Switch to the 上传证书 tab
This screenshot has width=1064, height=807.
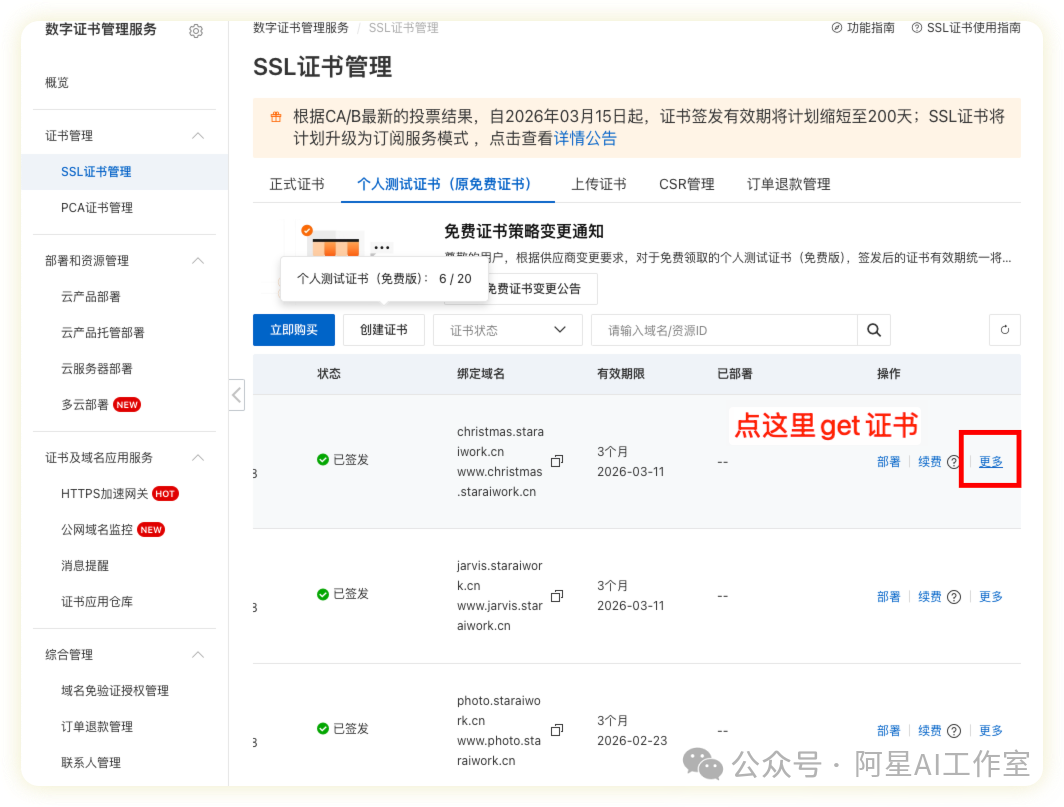click(598, 184)
